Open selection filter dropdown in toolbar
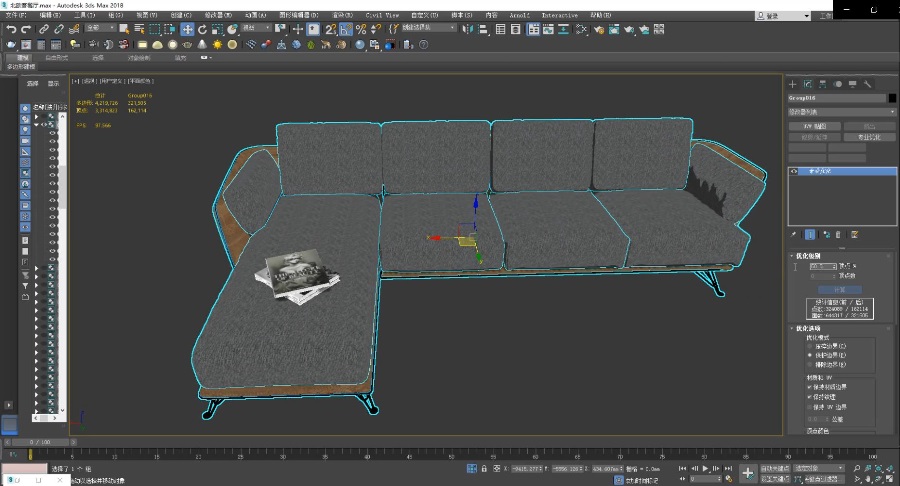 click(x=100, y=28)
